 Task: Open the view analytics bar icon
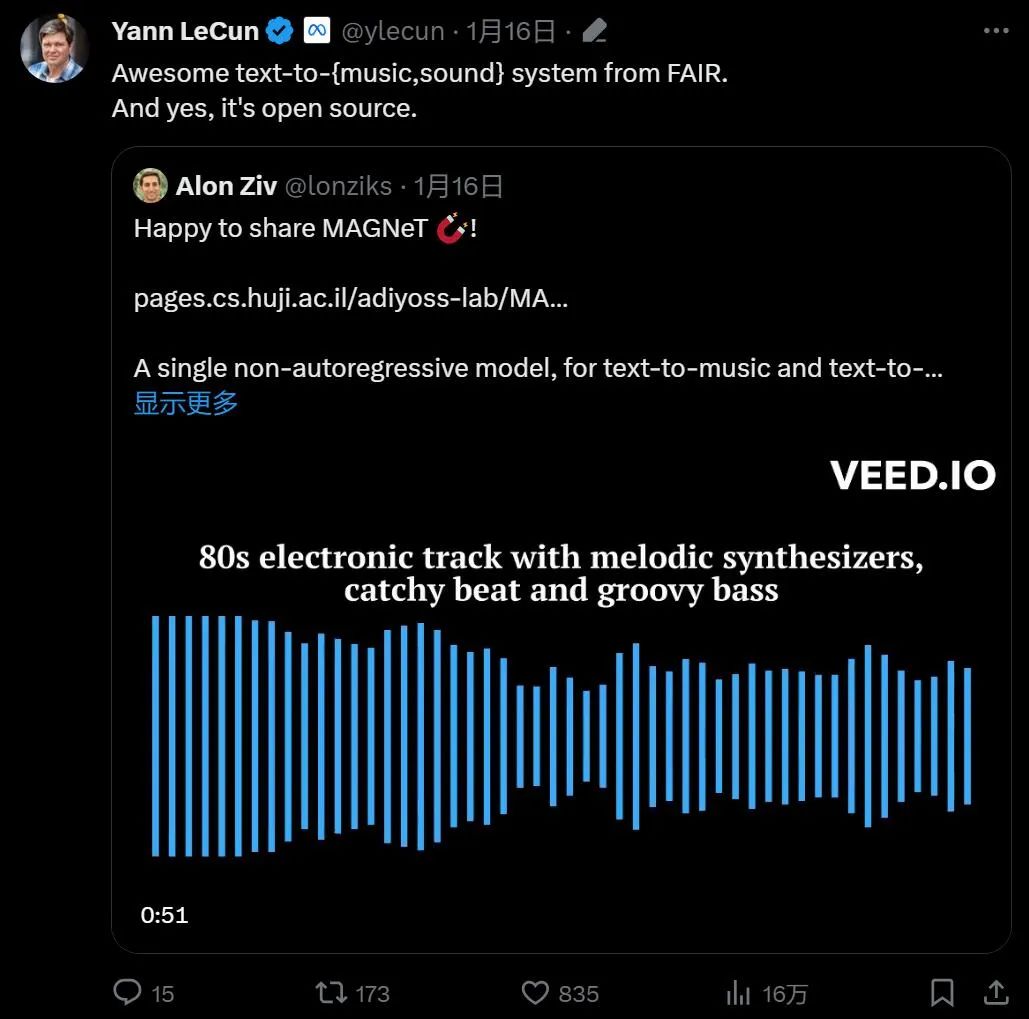pyautogui.click(x=738, y=992)
